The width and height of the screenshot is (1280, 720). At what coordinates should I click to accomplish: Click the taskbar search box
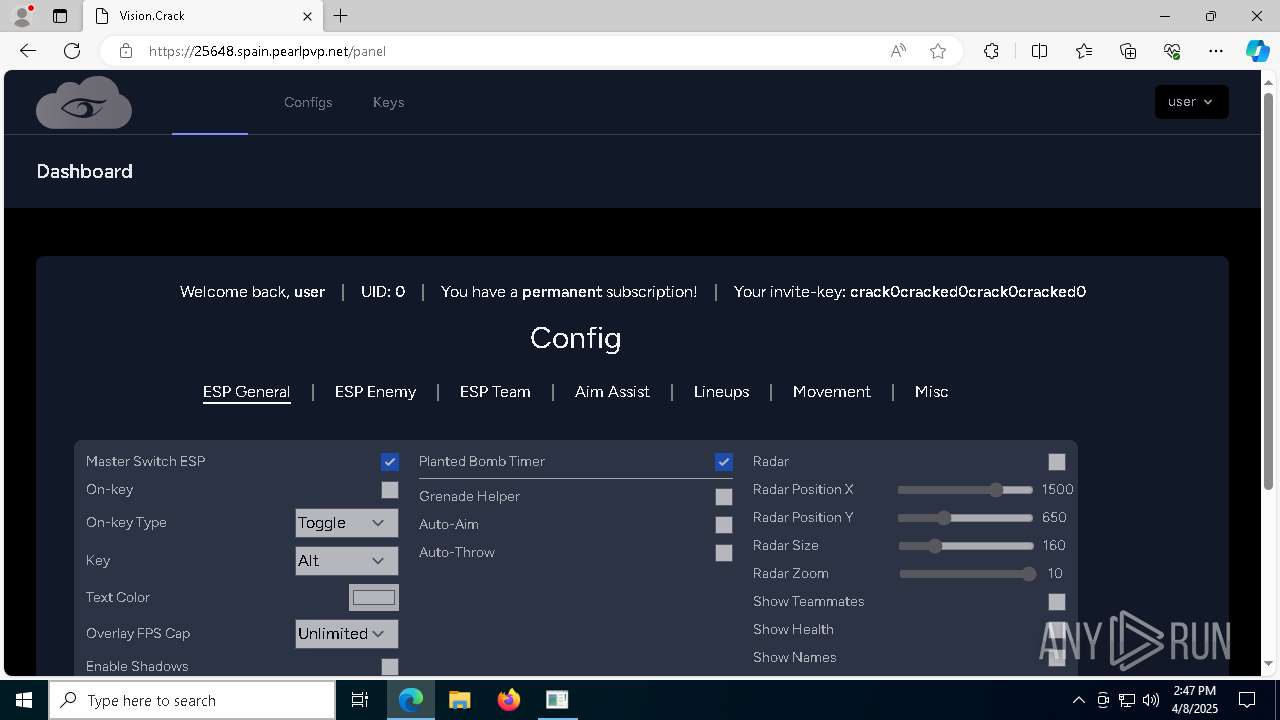coord(192,700)
